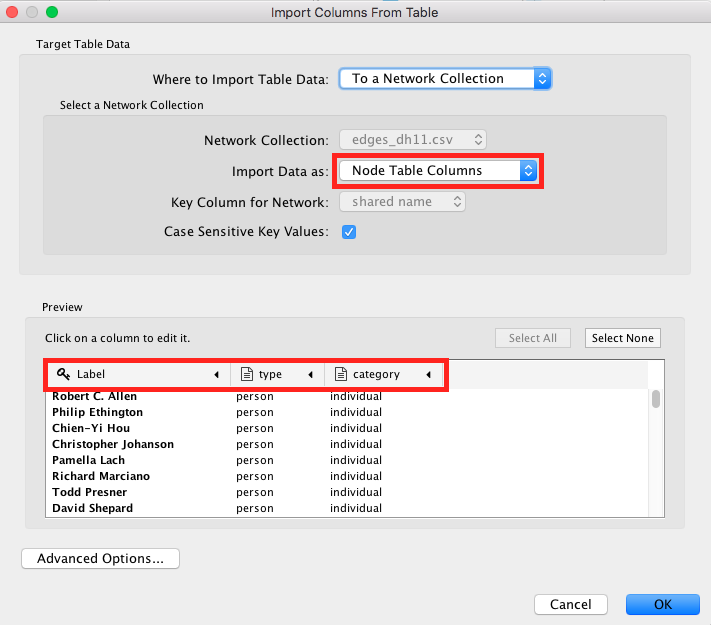Click the document icon beside category column
Viewport: 711px width, 625px height.
(x=341, y=374)
